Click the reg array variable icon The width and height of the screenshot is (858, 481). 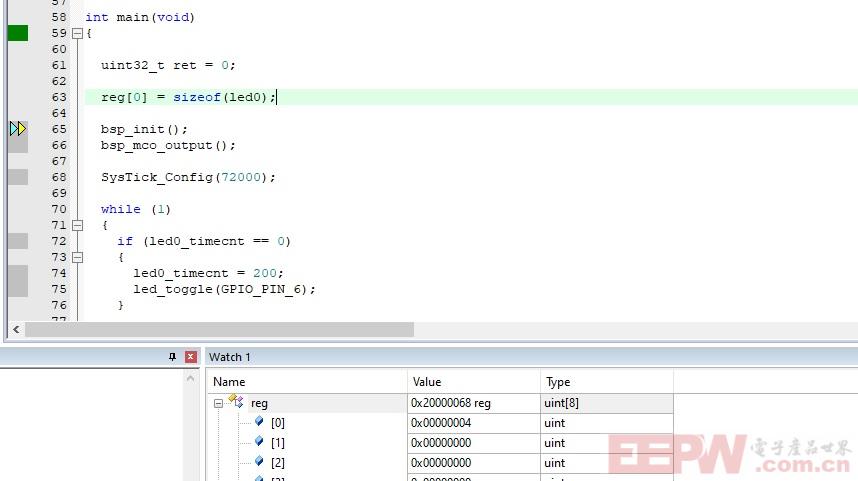click(236, 402)
